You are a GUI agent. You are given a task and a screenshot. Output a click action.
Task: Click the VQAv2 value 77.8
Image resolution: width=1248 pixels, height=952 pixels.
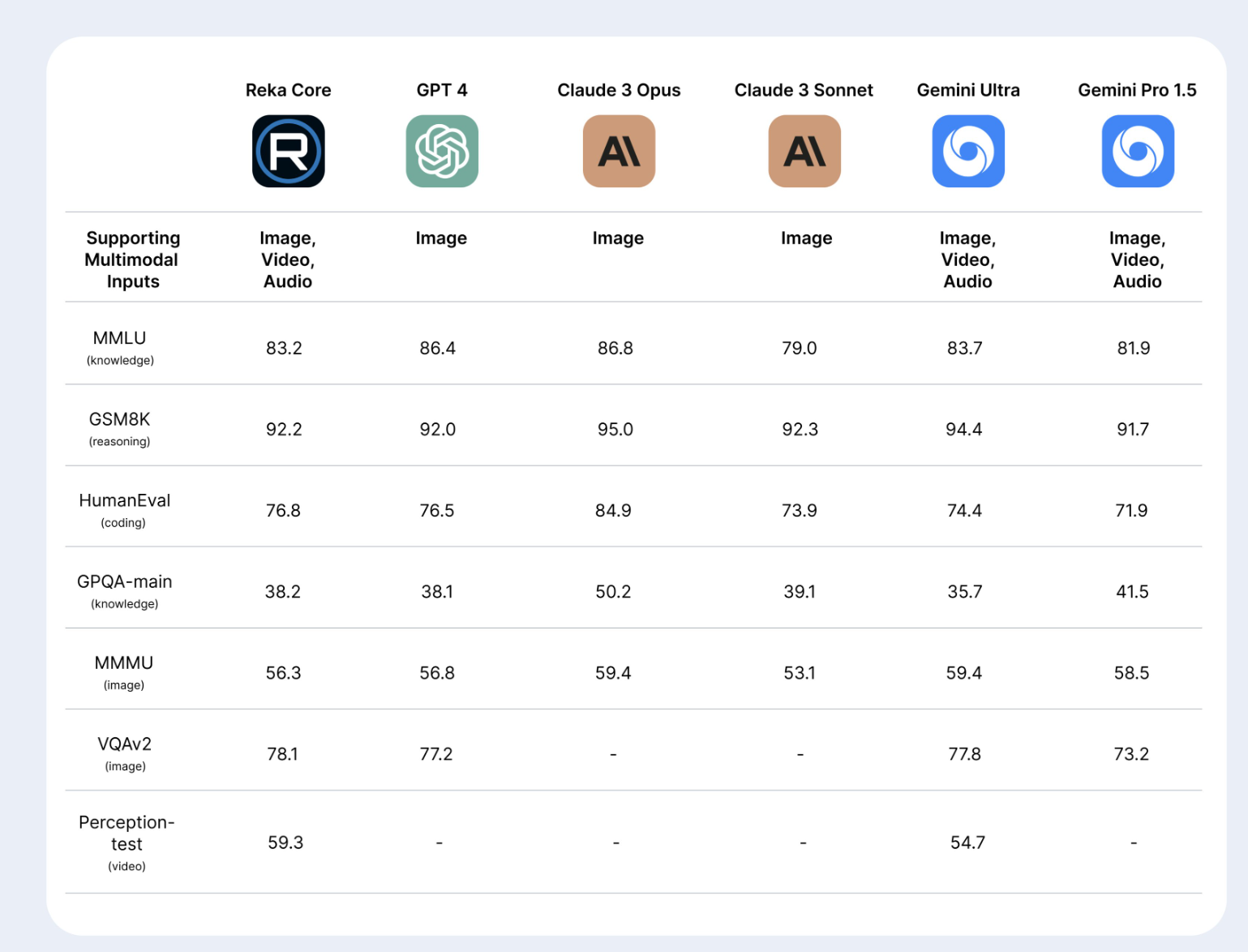pos(965,753)
